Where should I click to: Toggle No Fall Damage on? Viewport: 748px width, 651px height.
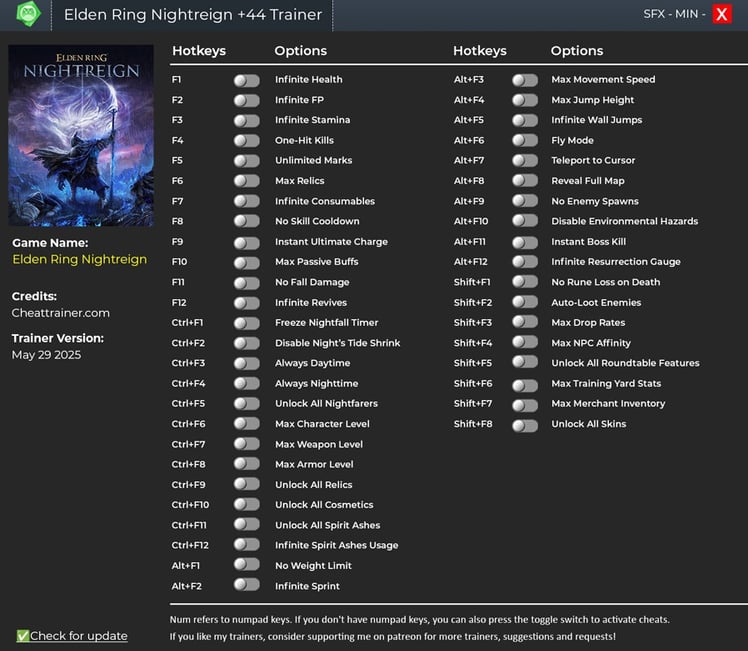tap(247, 283)
